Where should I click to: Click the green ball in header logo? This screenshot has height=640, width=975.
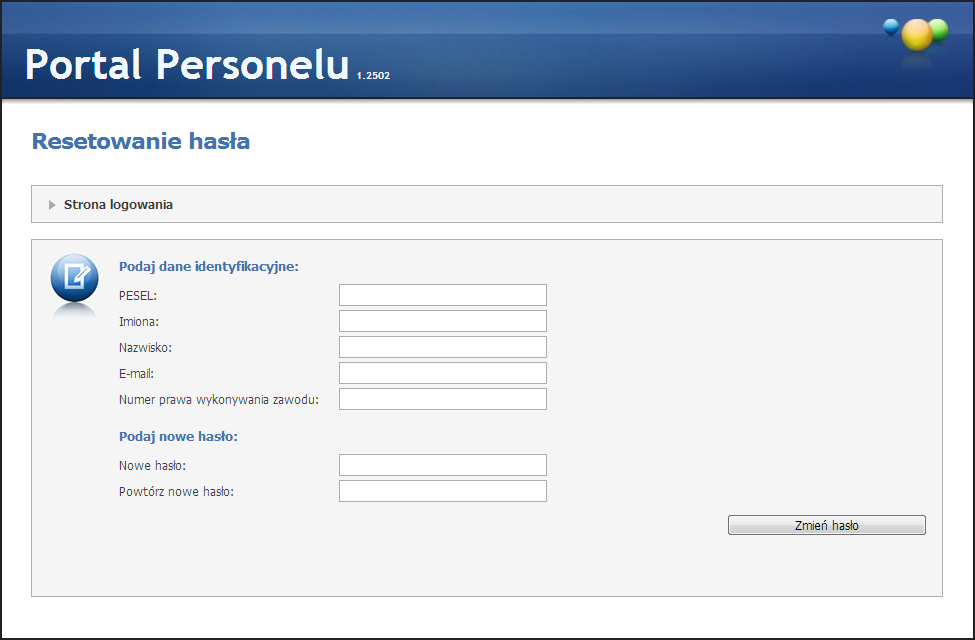pyautogui.click(x=939, y=29)
